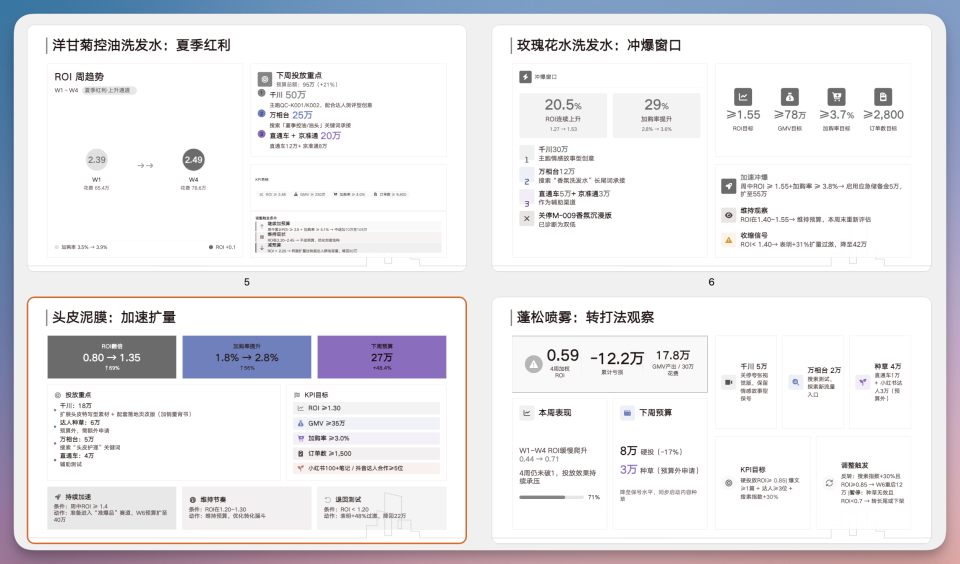The height and width of the screenshot is (564, 960).
Task: Click the ≥78万 GMV target value
Action: [790, 115]
